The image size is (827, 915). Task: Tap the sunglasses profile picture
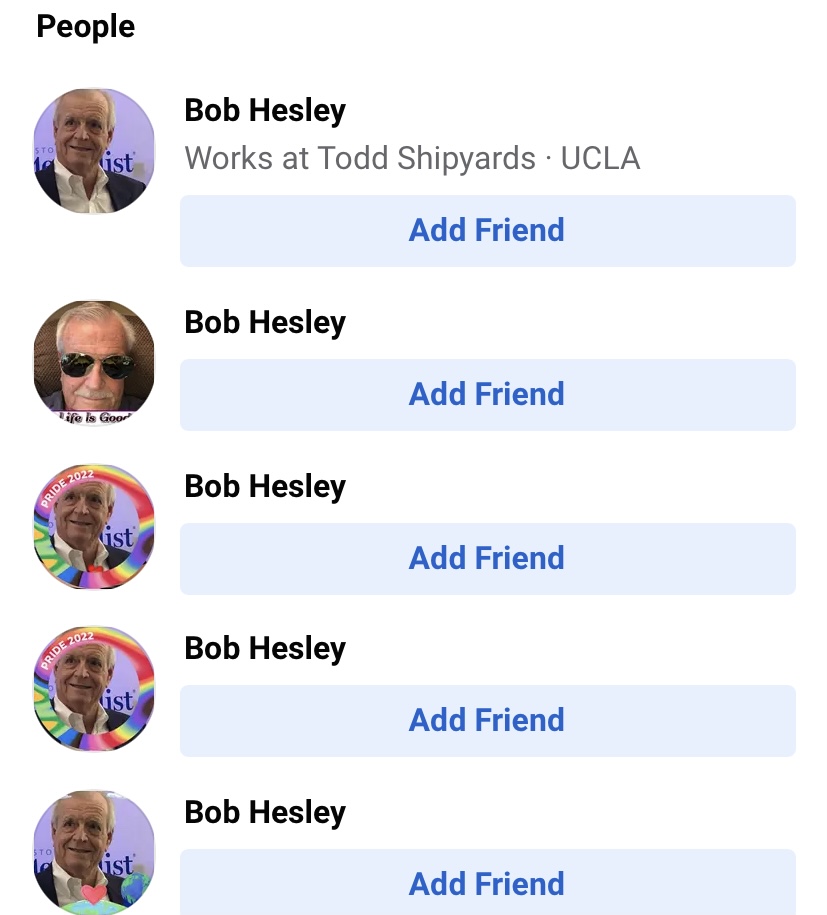click(x=94, y=362)
